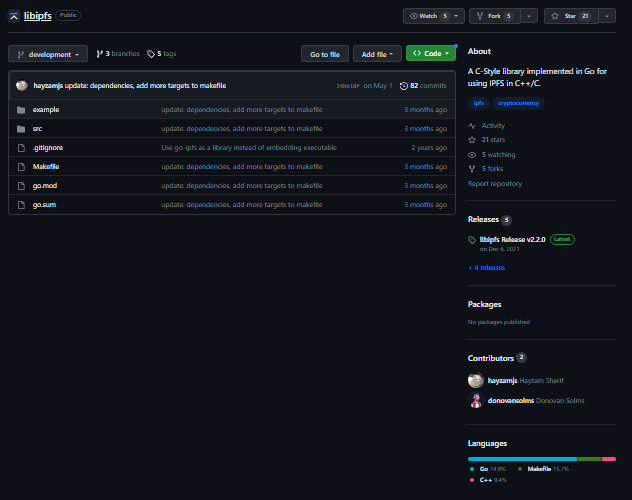The height and width of the screenshot is (500, 632).
Task: View the 5 watching link
Action: point(498,154)
